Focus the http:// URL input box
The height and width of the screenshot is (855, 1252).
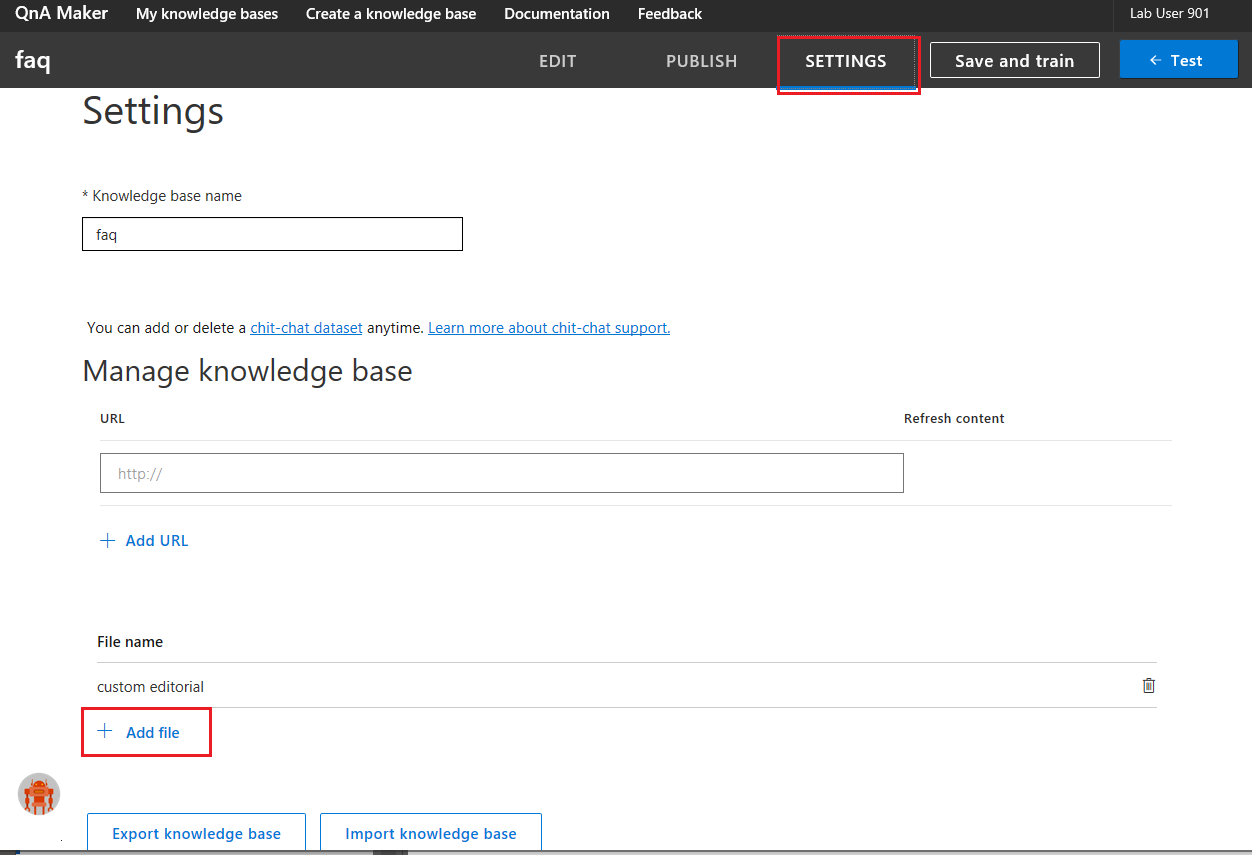[502, 473]
